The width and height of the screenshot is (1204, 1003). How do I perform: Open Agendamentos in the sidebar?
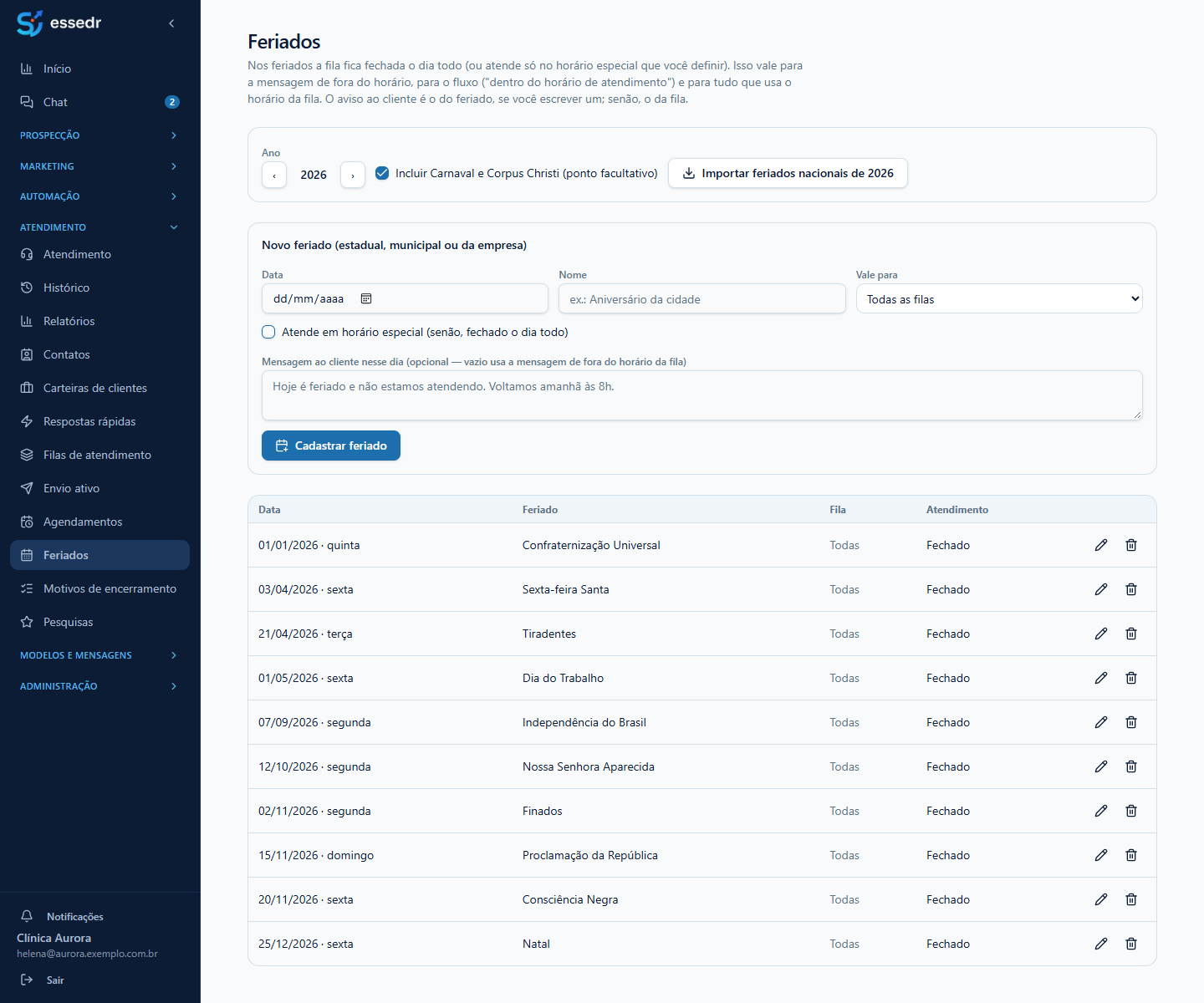99,522
